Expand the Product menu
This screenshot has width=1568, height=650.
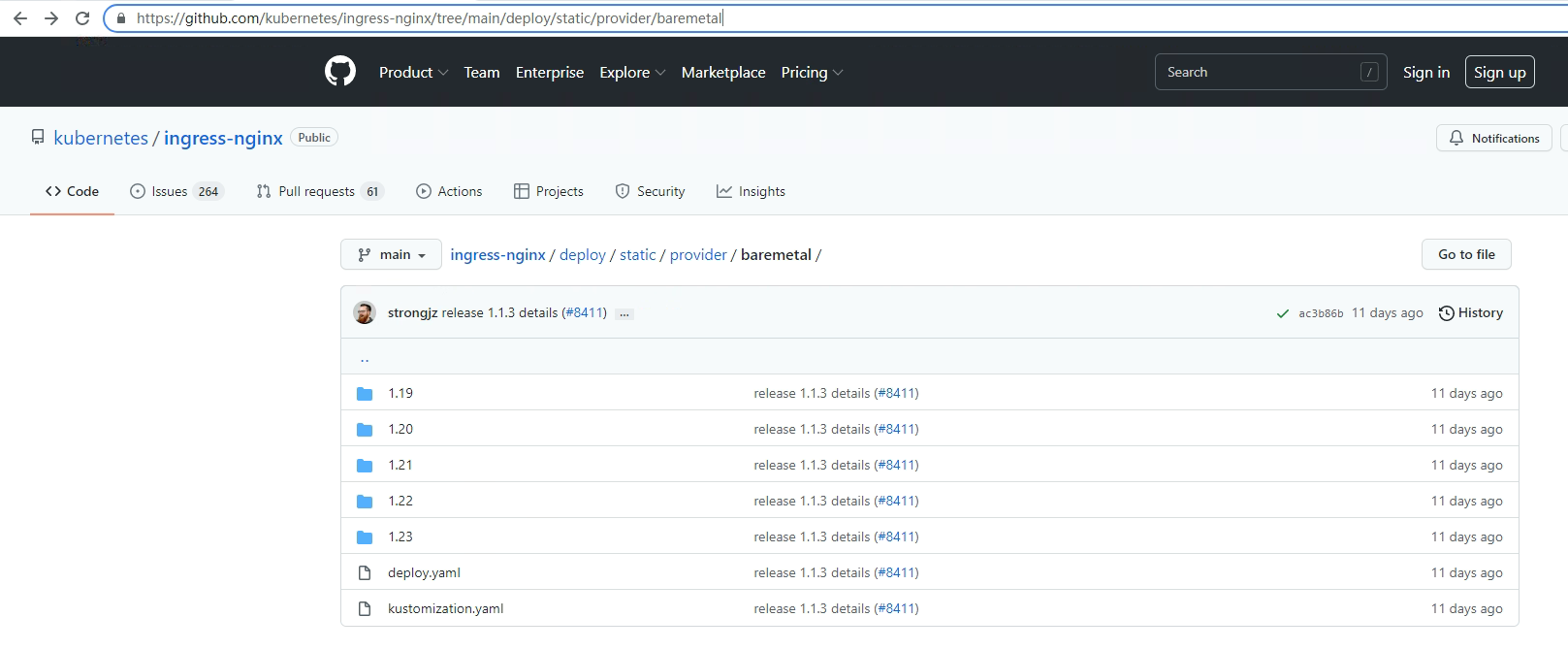tap(413, 73)
